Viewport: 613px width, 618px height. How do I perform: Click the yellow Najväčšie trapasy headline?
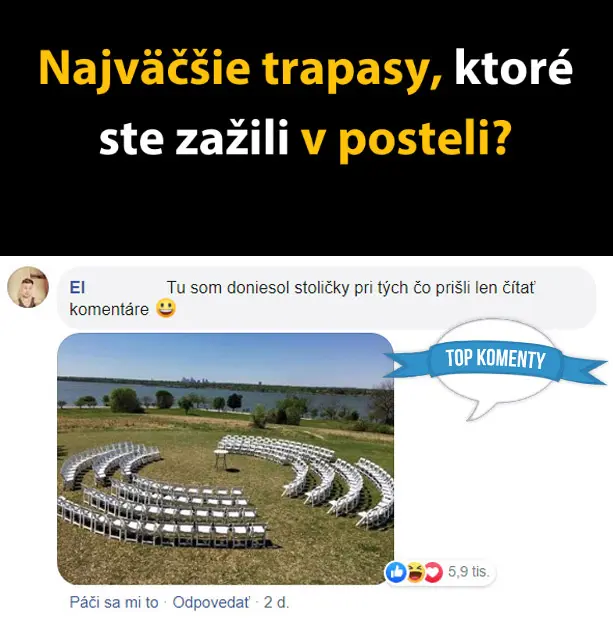coord(241,69)
